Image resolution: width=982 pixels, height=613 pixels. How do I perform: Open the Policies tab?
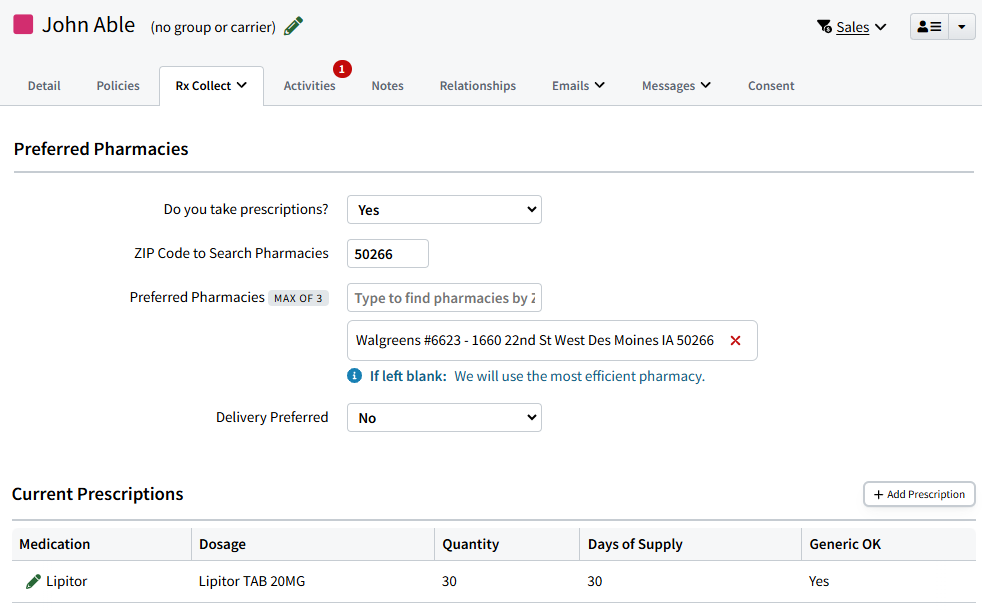(x=117, y=85)
